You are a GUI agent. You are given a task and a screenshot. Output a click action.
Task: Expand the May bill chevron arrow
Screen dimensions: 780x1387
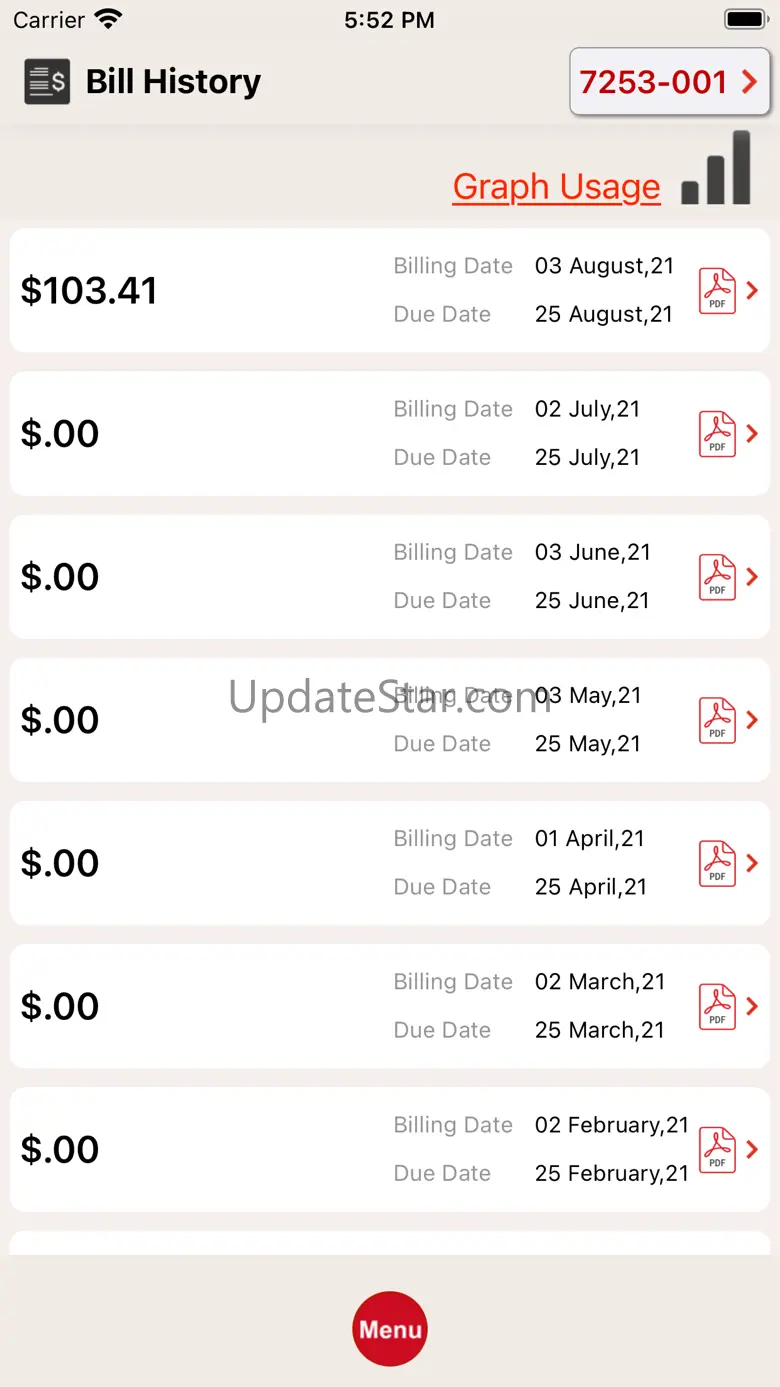click(x=753, y=720)
